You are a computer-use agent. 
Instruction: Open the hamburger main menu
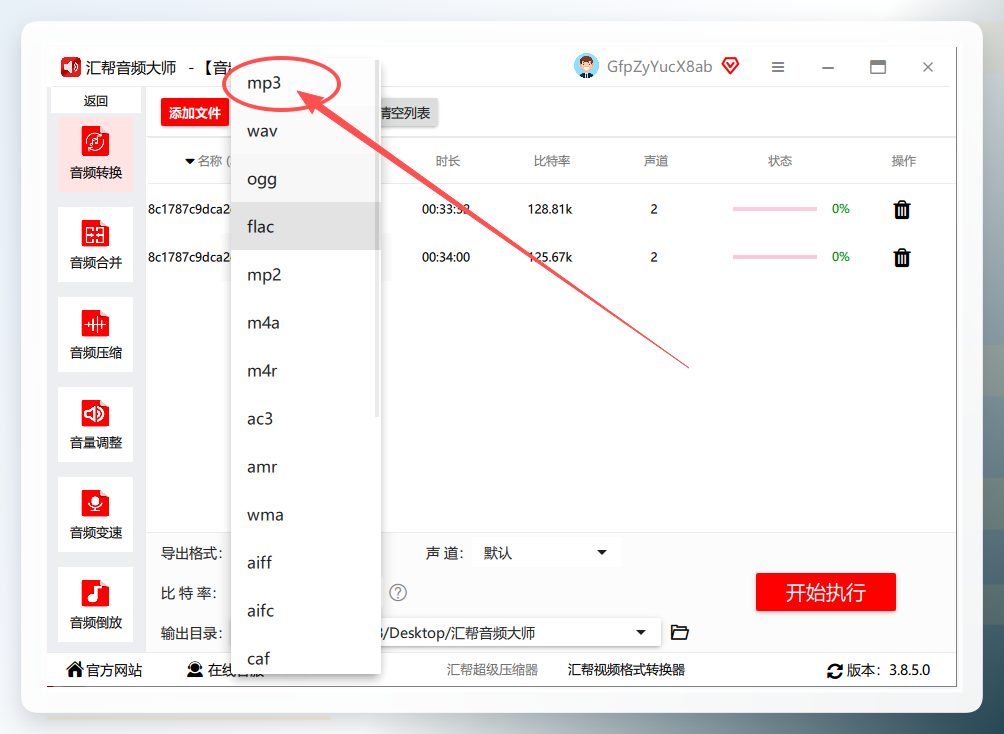pyautogui.click(x=778, y=67)
